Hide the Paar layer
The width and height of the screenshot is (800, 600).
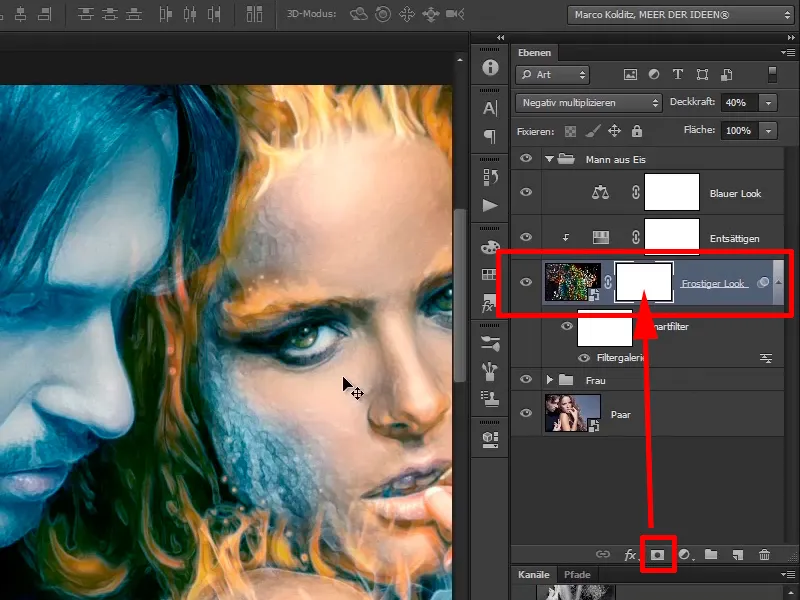(526, 413)
